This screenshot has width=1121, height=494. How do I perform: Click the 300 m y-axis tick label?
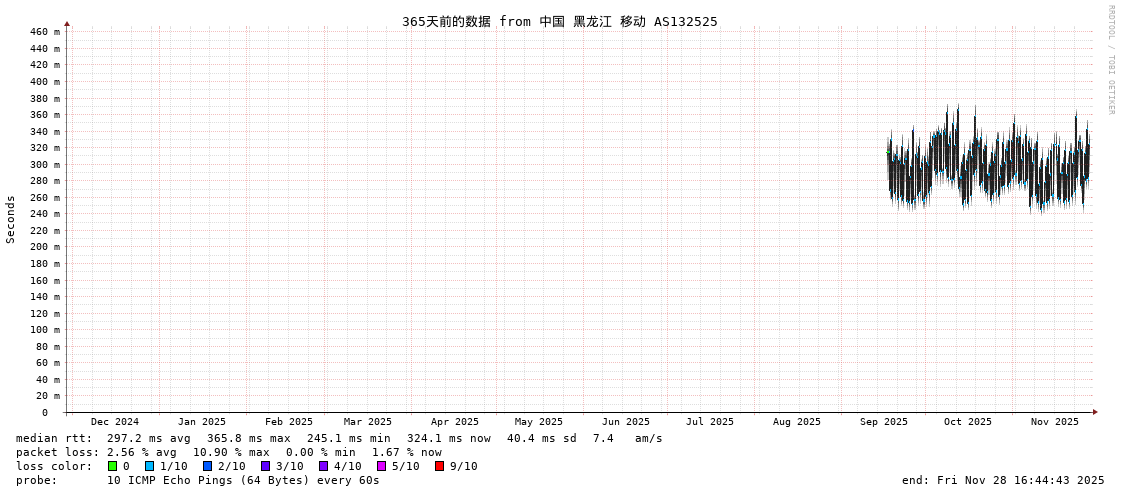click(x=44, y=165)
